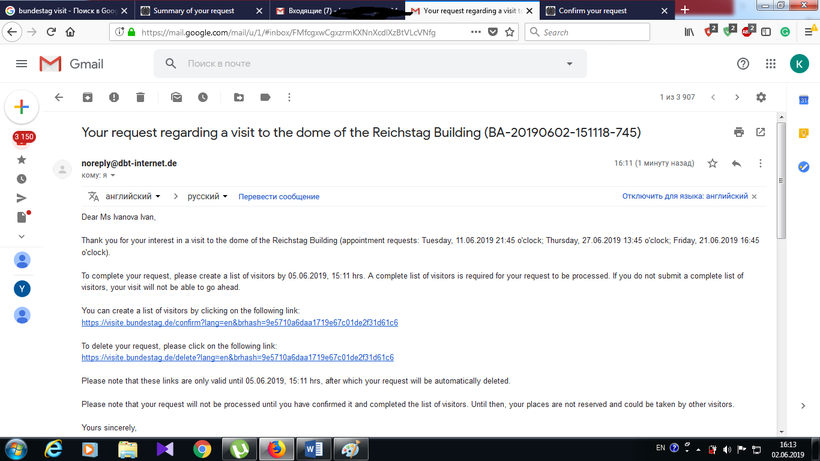The height and width of the screenshot is (461, 820).
Task: Open message more options next to reply
Action: [760, 164]
